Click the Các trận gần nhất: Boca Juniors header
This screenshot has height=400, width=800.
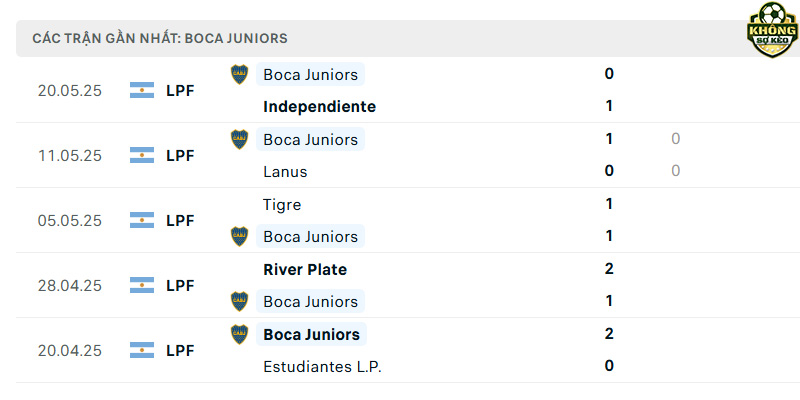click(160, 38)
